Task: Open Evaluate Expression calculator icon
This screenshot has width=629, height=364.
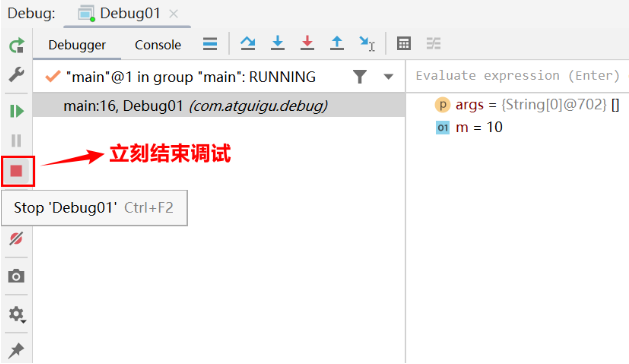Action: pos(404,43)
